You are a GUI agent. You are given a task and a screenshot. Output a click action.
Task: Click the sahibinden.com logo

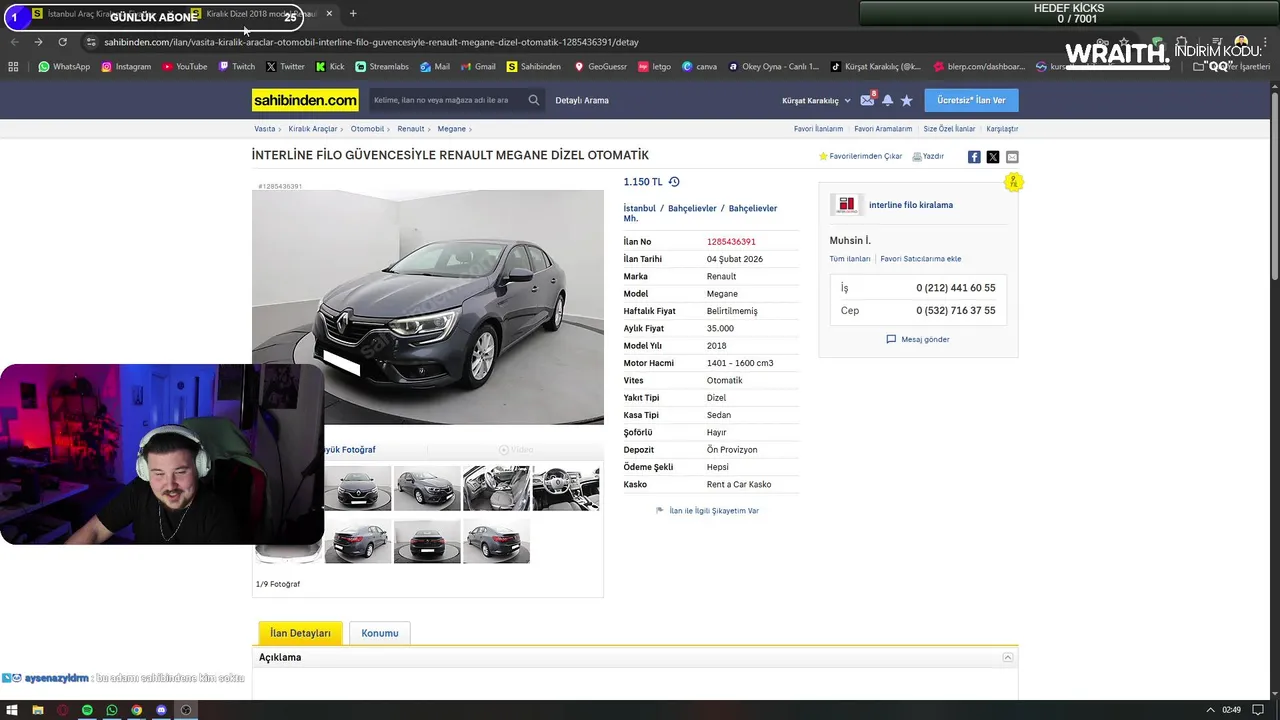305,100
